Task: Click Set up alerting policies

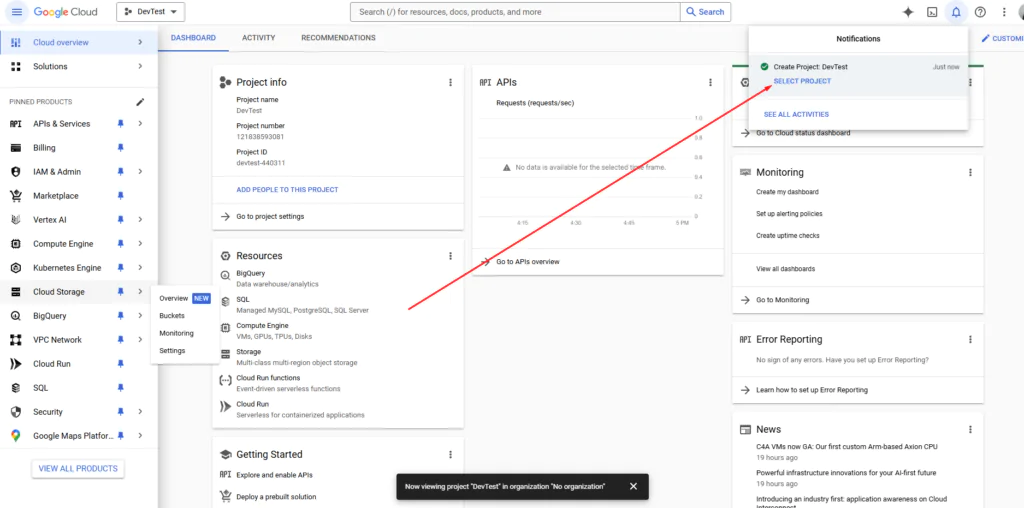Action: pyautogui.click(x=789, y=214)
